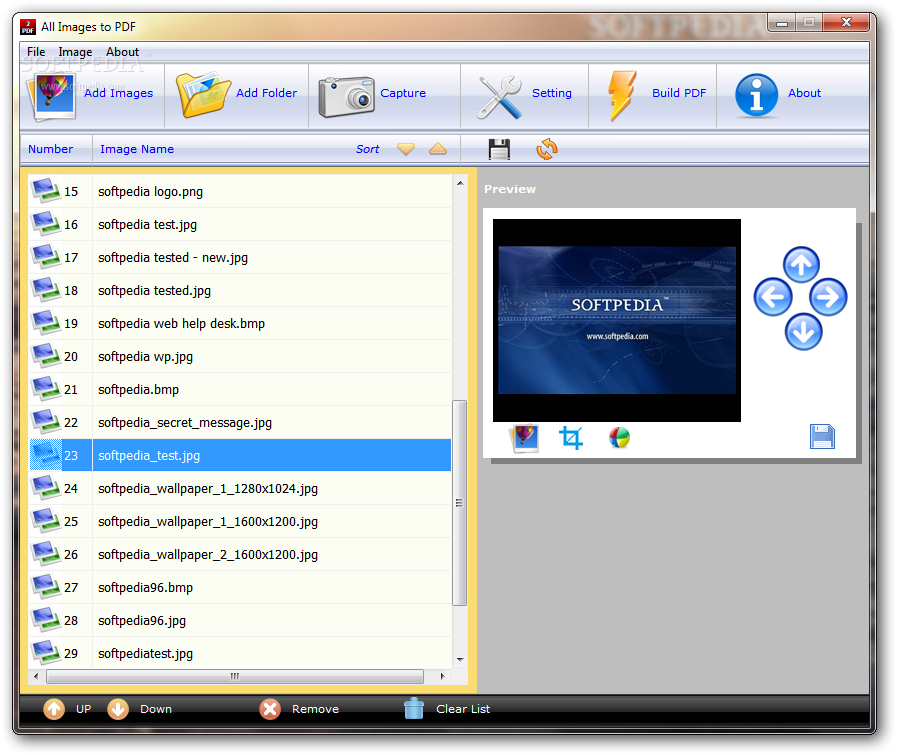Click the Clear List label

click(463, 709)
